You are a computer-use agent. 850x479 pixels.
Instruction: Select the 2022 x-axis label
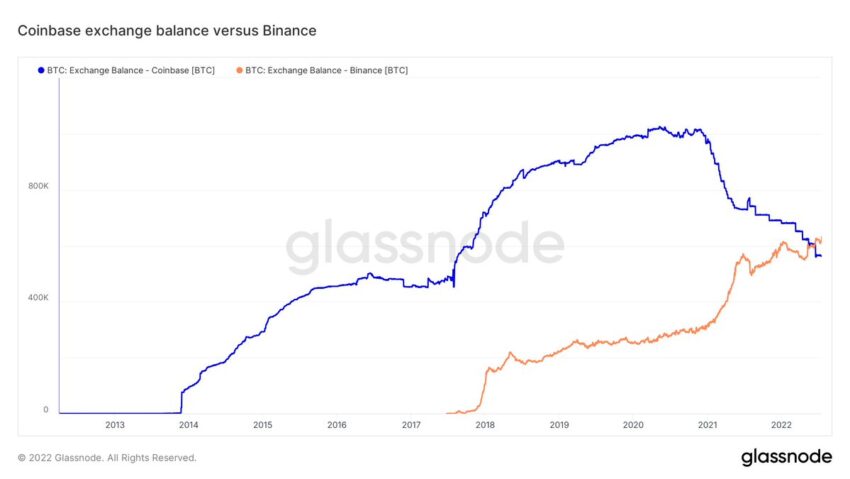[781, 425]
